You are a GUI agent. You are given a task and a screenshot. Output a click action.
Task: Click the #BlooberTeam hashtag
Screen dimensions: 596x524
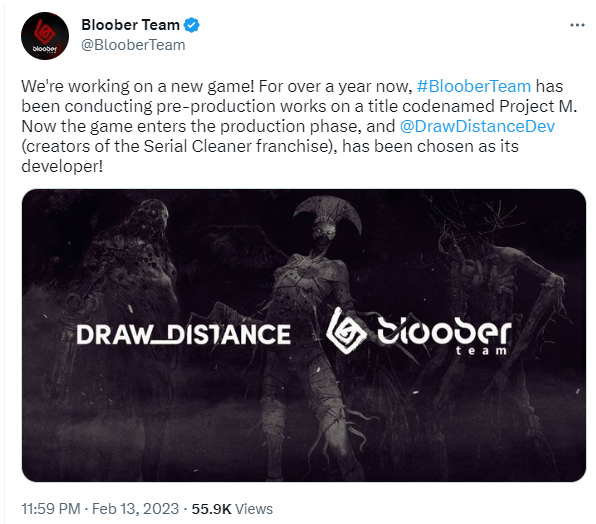tap(474, 86)
